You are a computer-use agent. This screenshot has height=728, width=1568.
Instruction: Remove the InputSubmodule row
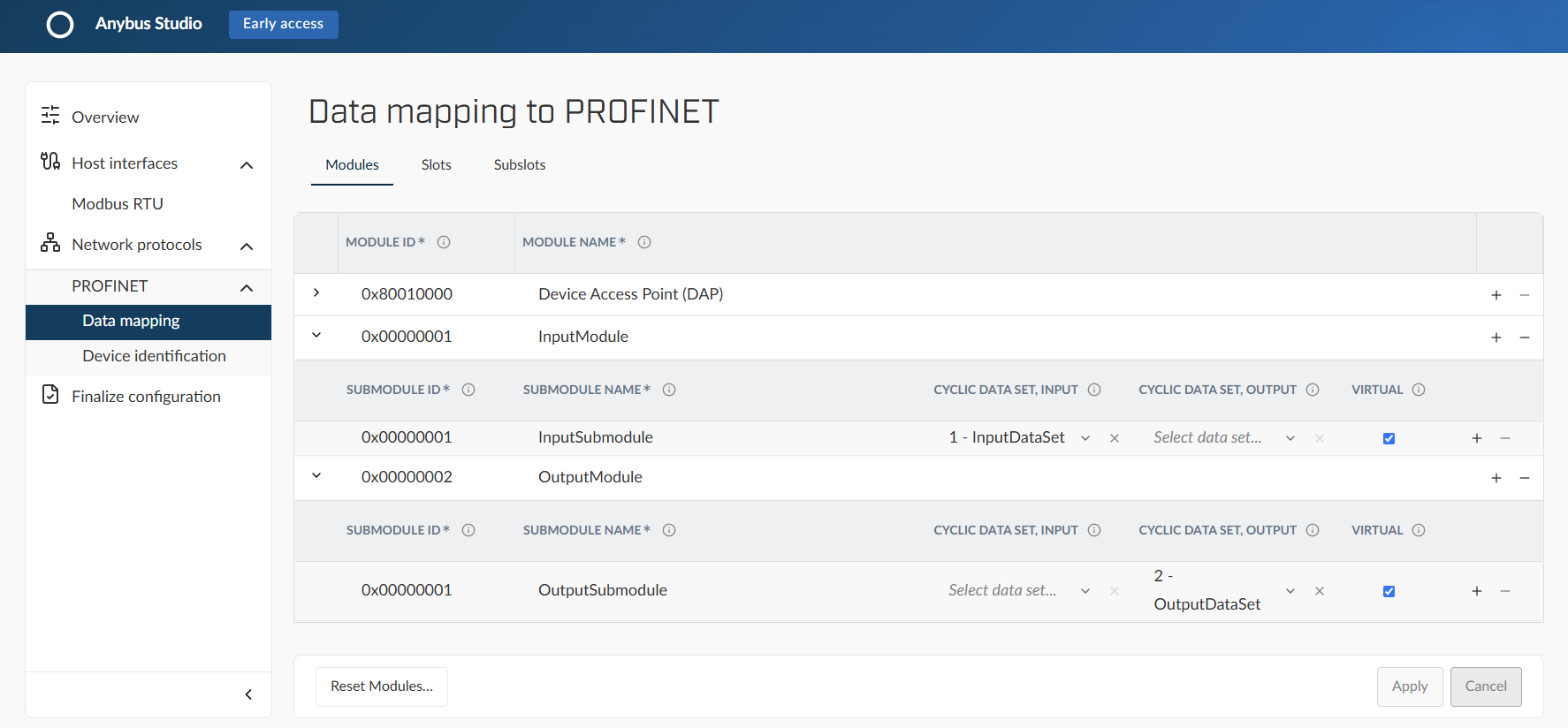coord(1505,438)
